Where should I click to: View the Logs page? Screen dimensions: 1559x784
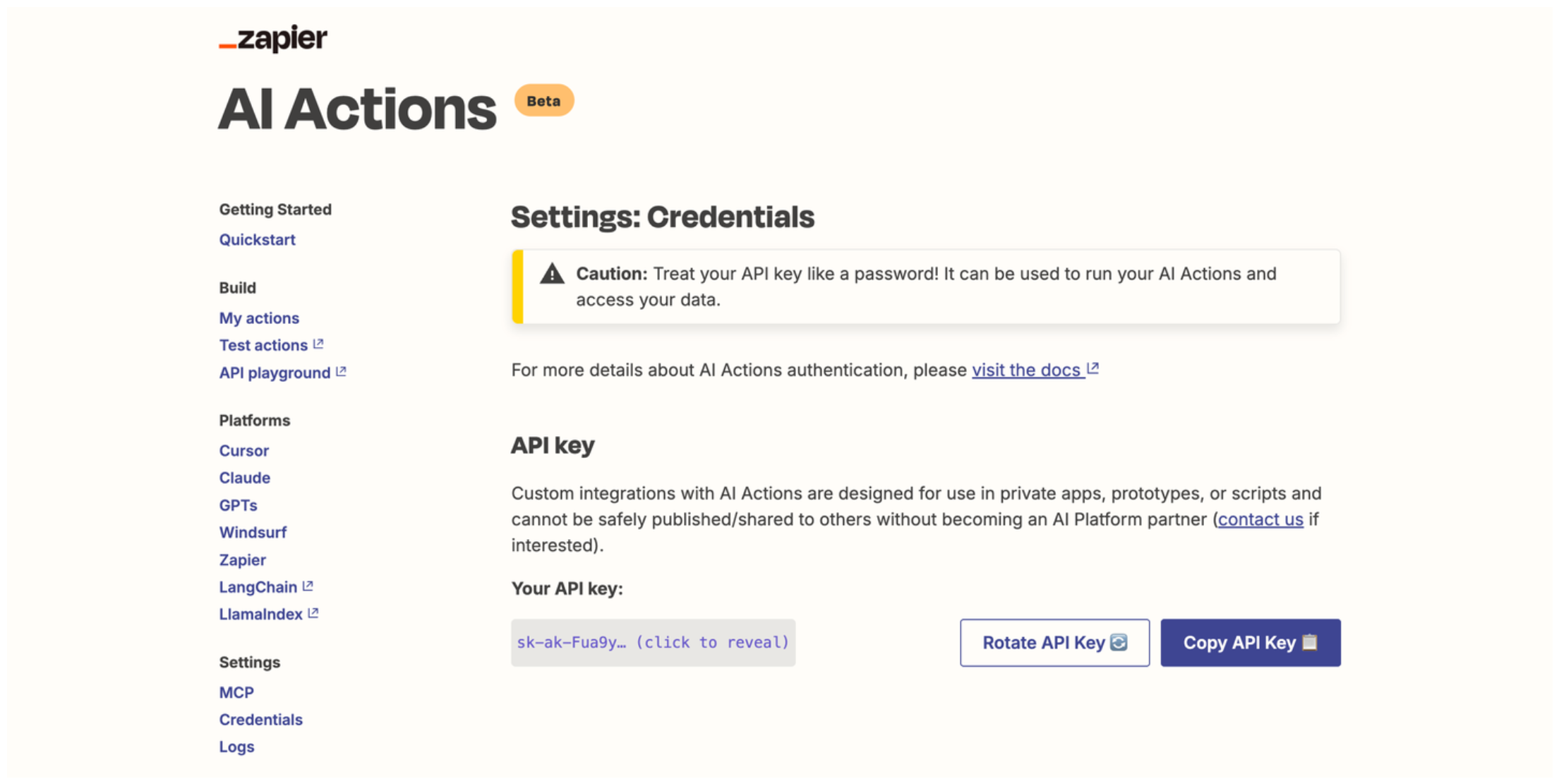coord(236,747)
